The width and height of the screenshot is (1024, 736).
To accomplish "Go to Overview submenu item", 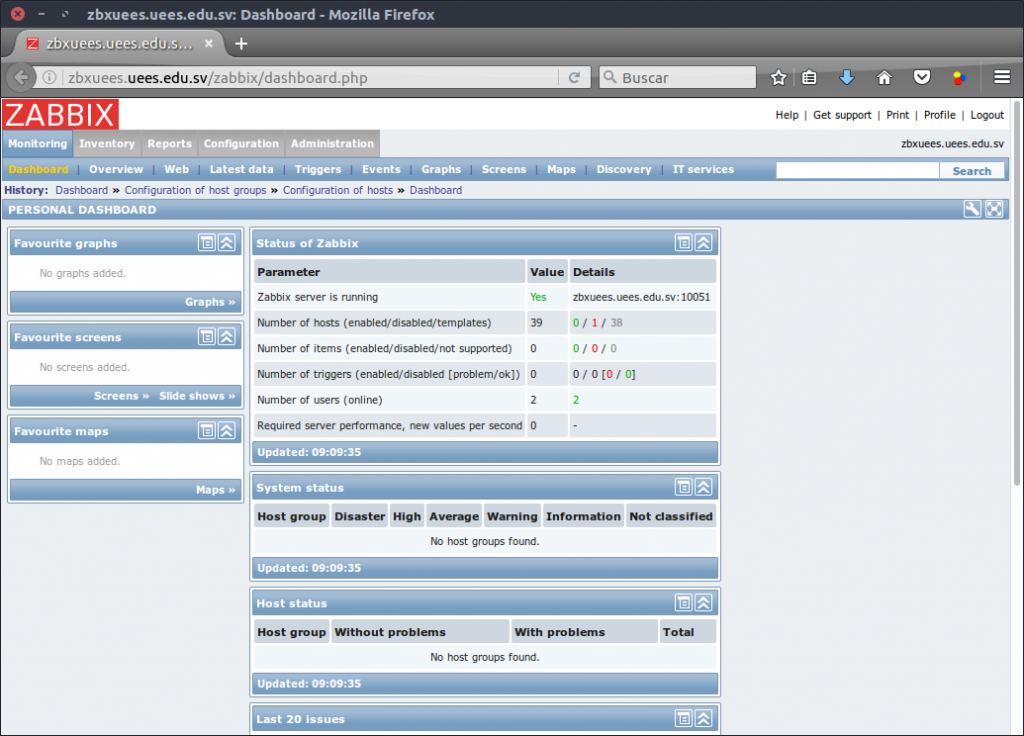I will click(x=116, y=169).
